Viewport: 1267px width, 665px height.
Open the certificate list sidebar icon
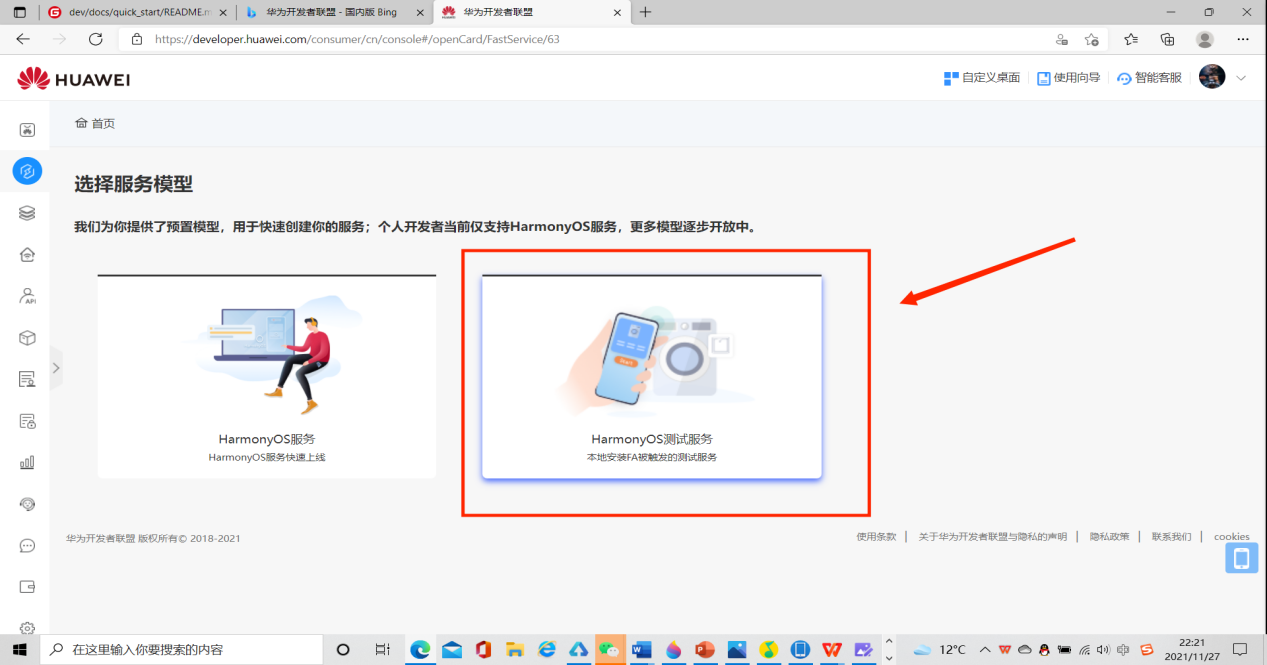tap(28, 379)
